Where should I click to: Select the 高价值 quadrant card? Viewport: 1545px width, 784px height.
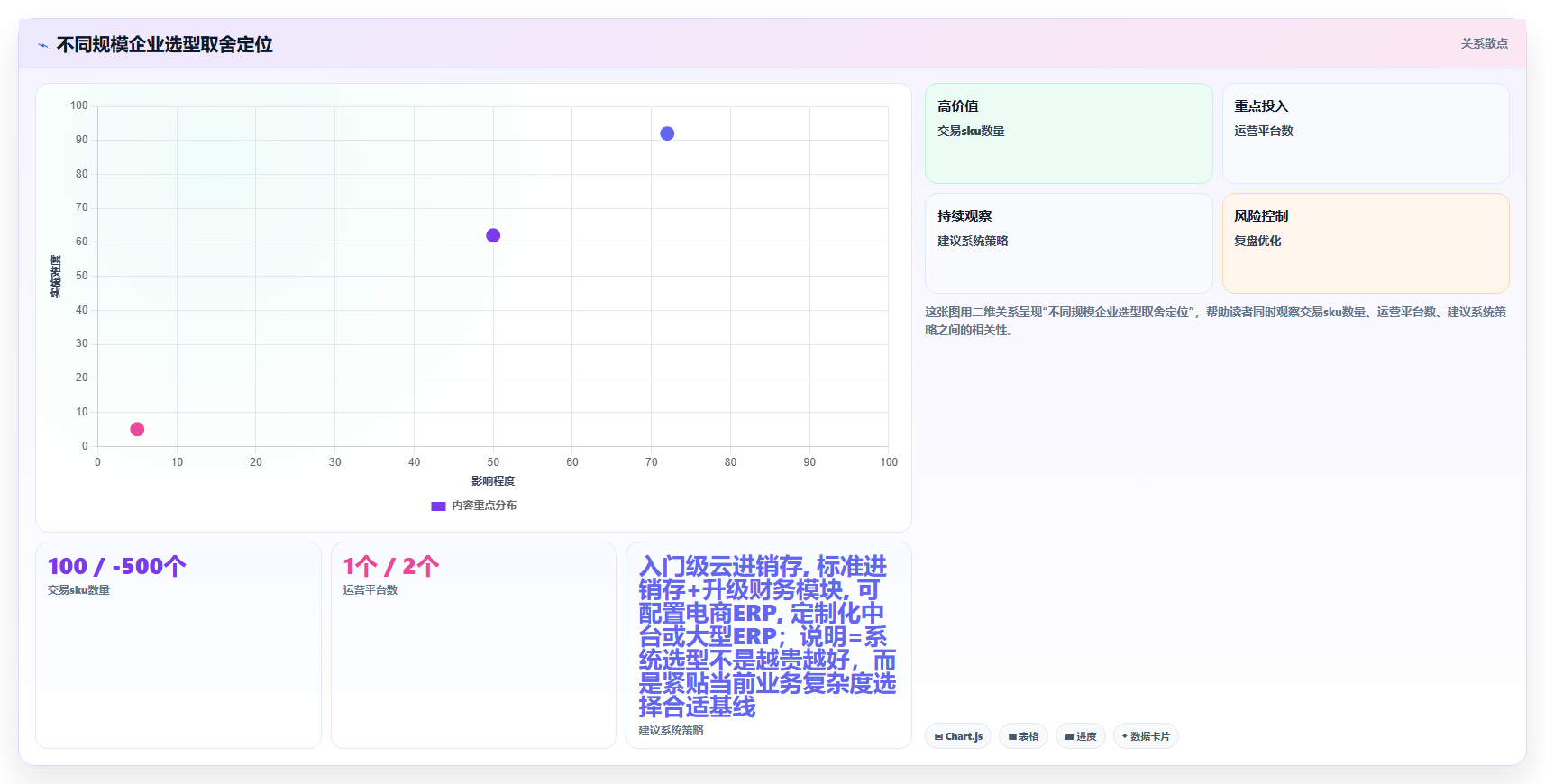point(1068,133)
